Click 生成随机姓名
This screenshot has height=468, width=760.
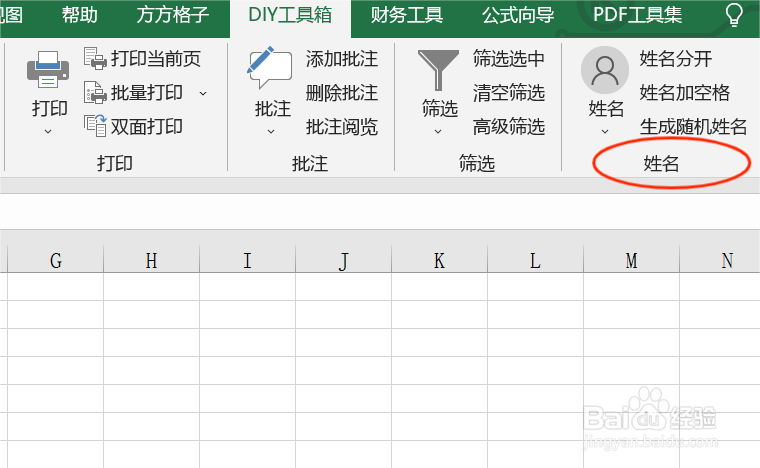[x=693, y=126]
